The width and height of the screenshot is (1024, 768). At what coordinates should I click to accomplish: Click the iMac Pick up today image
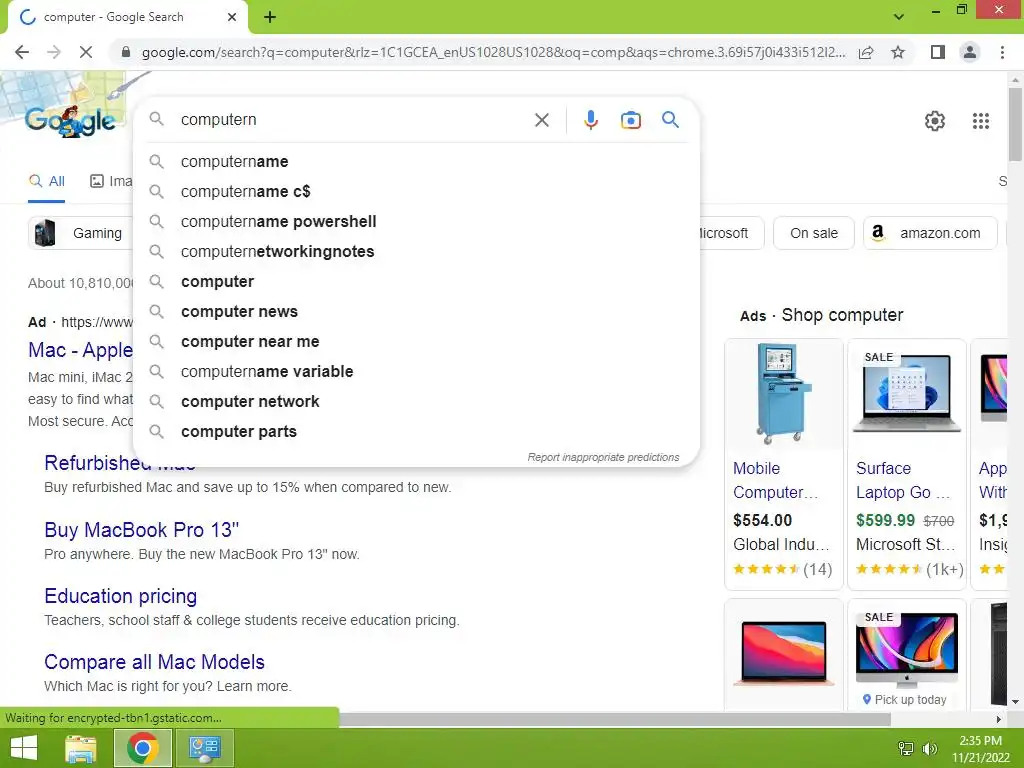click(907, 650)
